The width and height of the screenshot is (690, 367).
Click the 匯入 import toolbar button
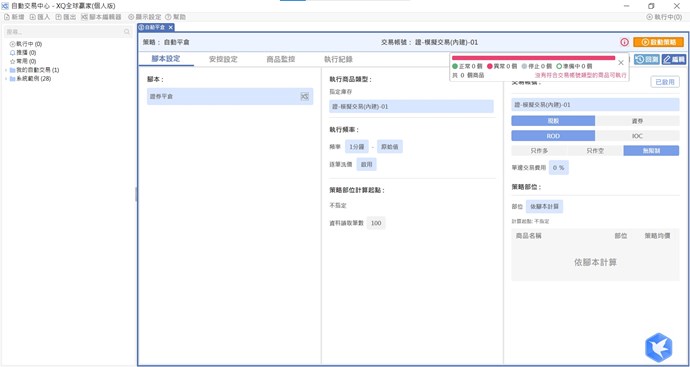pos(40,17)
